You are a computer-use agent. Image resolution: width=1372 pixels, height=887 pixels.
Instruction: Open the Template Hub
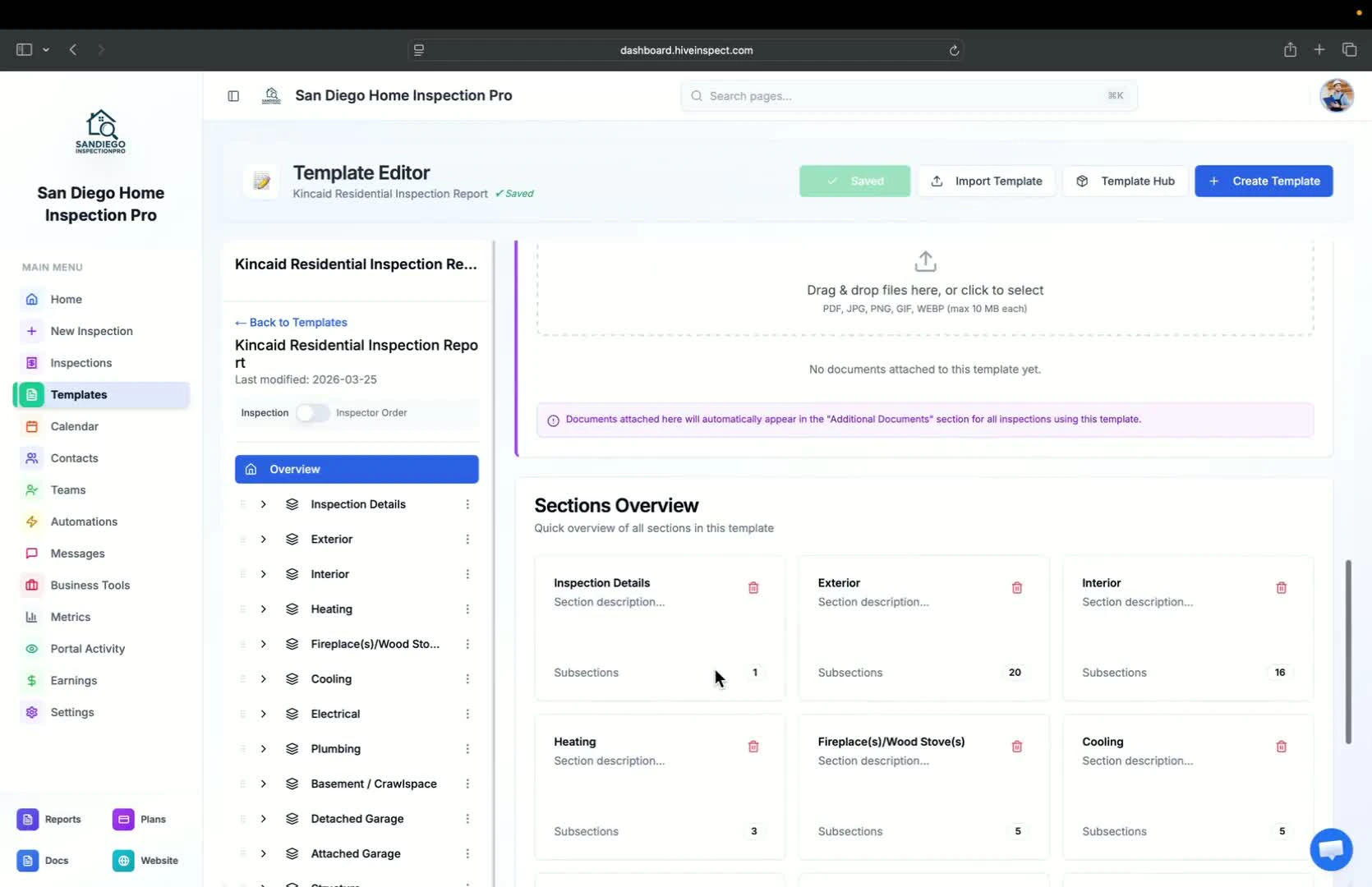(1126, 182)
